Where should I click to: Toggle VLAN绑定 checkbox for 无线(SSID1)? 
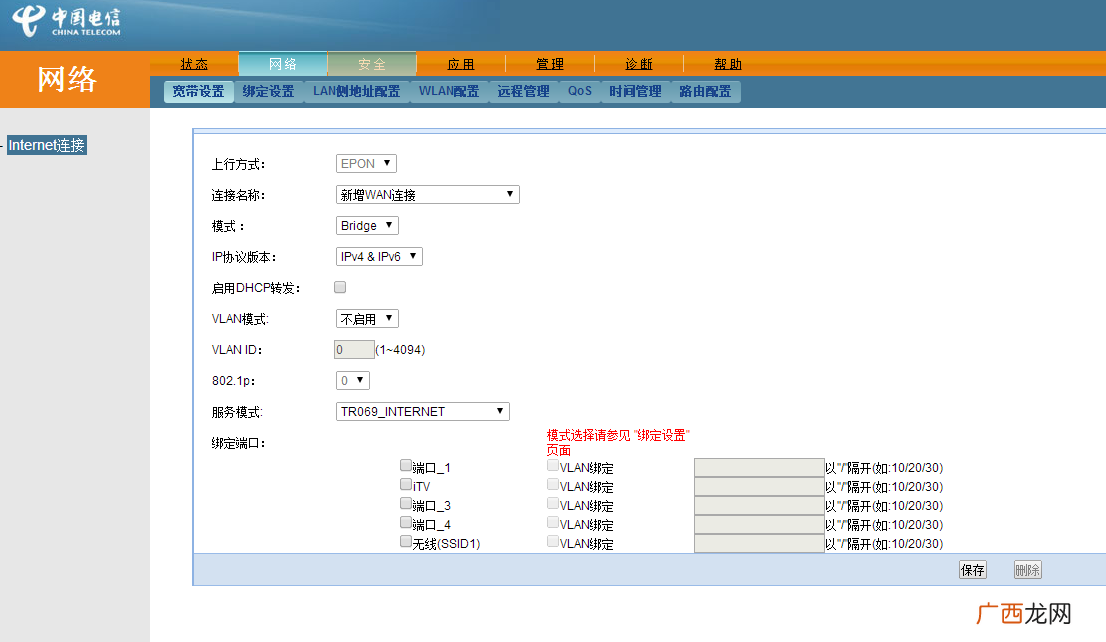[x=553, y=541]
